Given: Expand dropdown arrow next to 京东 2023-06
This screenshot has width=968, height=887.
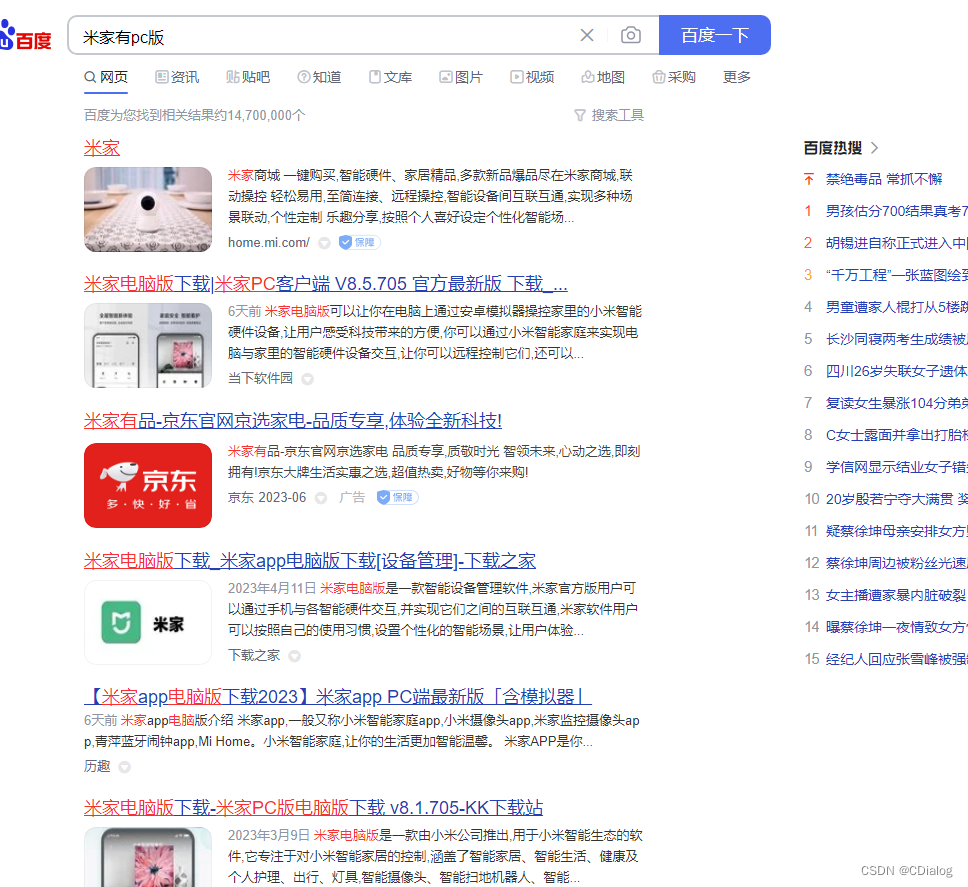Looking at the screenshot, I should (x=321, y=498).
